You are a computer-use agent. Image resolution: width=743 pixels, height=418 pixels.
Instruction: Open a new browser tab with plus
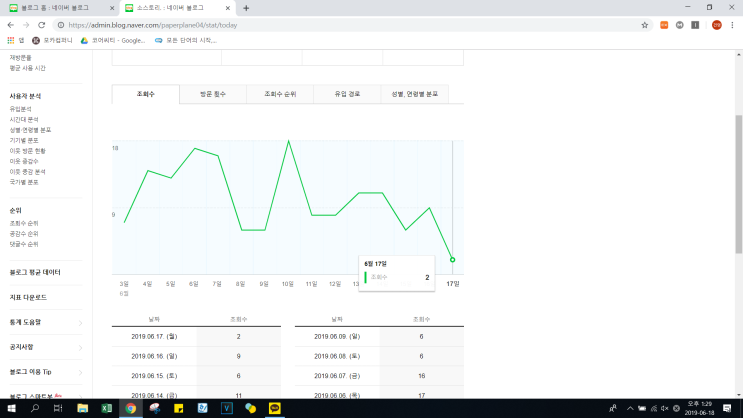246,8
